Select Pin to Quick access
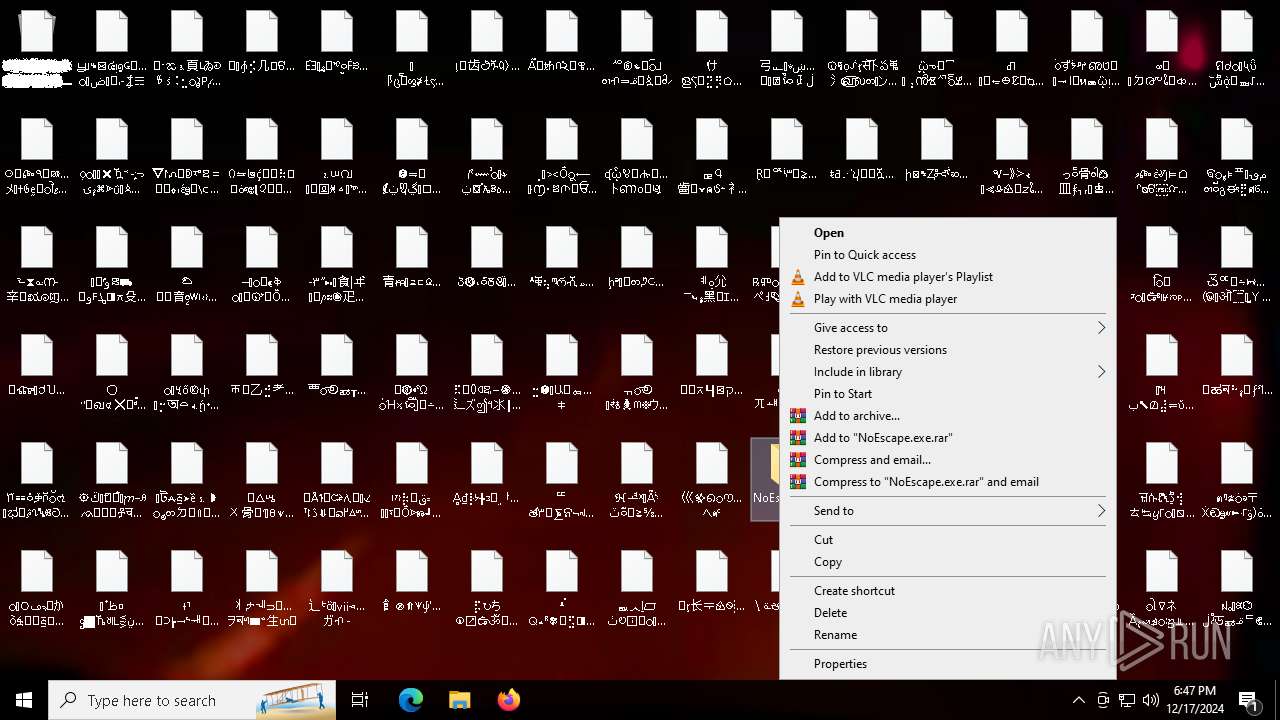The width and height of the screenshot is (1280, 720). (x=948, y=255)
